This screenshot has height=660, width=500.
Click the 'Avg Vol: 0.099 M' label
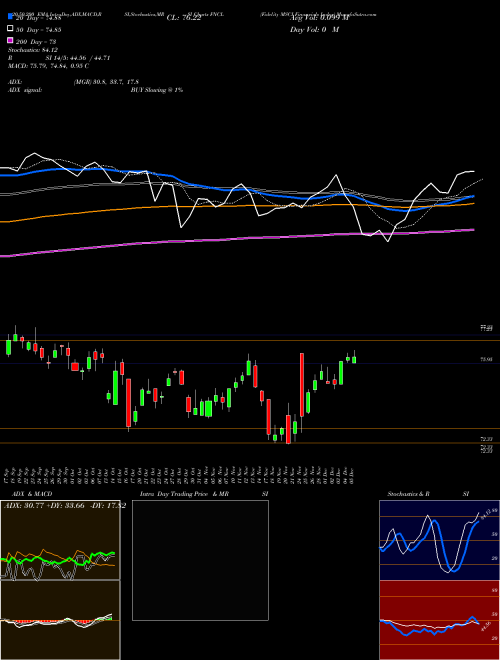[x=319, y=18]
